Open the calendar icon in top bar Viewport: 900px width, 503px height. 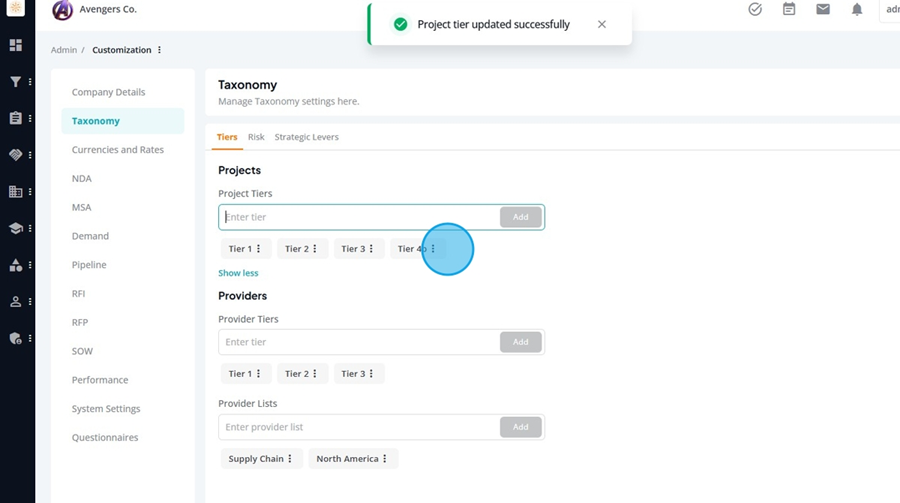(789, 9)
